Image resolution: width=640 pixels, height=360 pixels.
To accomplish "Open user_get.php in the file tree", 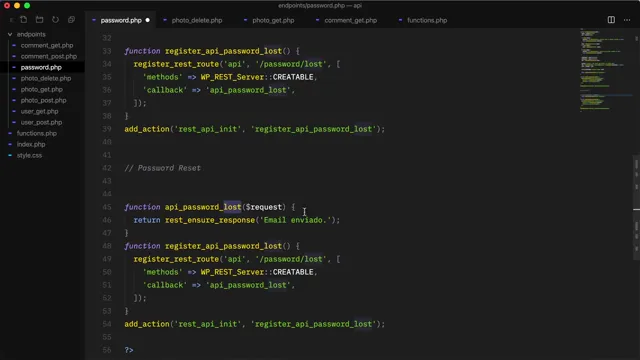I will point(39,111).
